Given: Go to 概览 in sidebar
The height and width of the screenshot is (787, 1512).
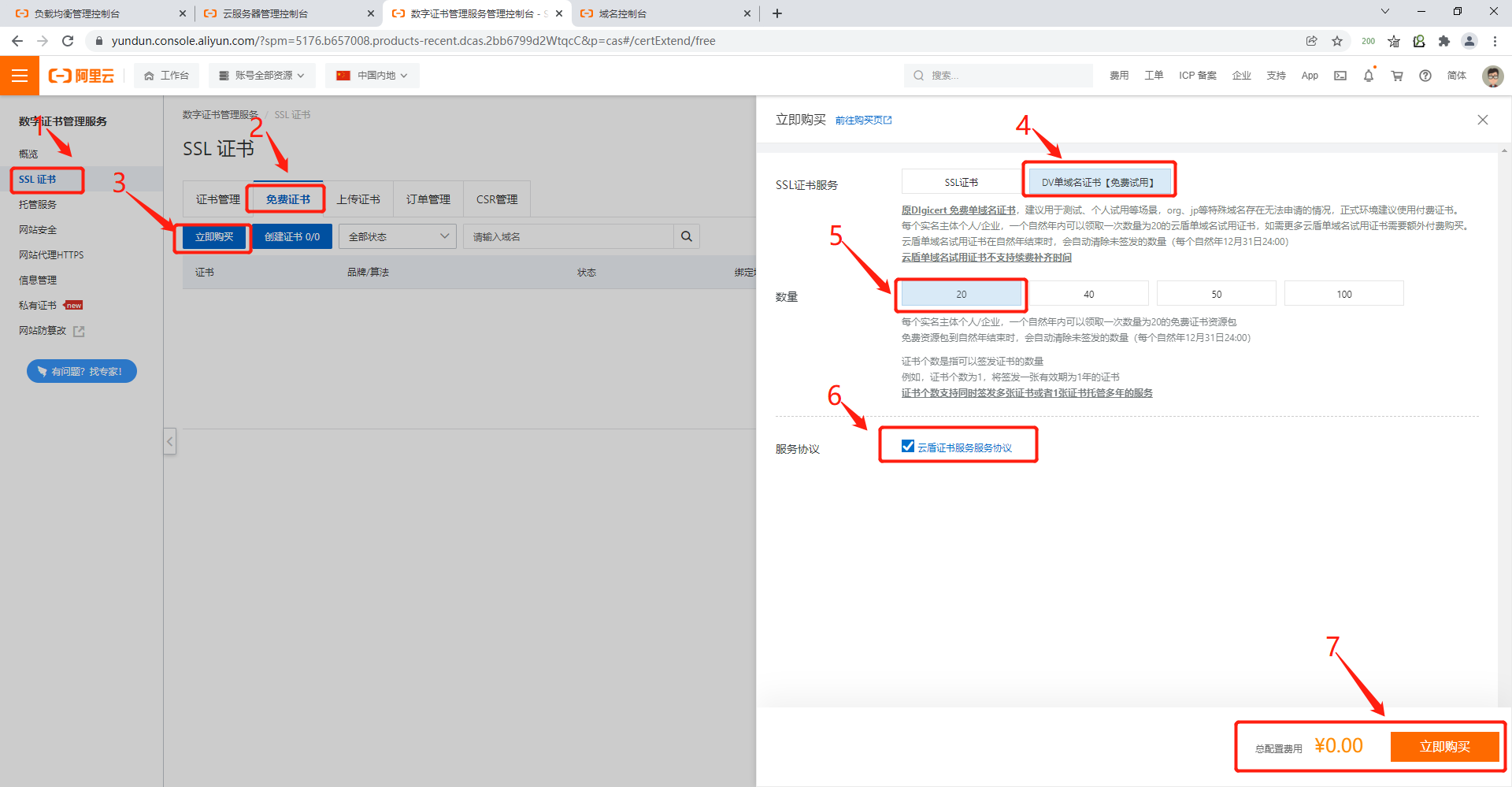Looking at the screenshot, I should (x=28, y=154).
